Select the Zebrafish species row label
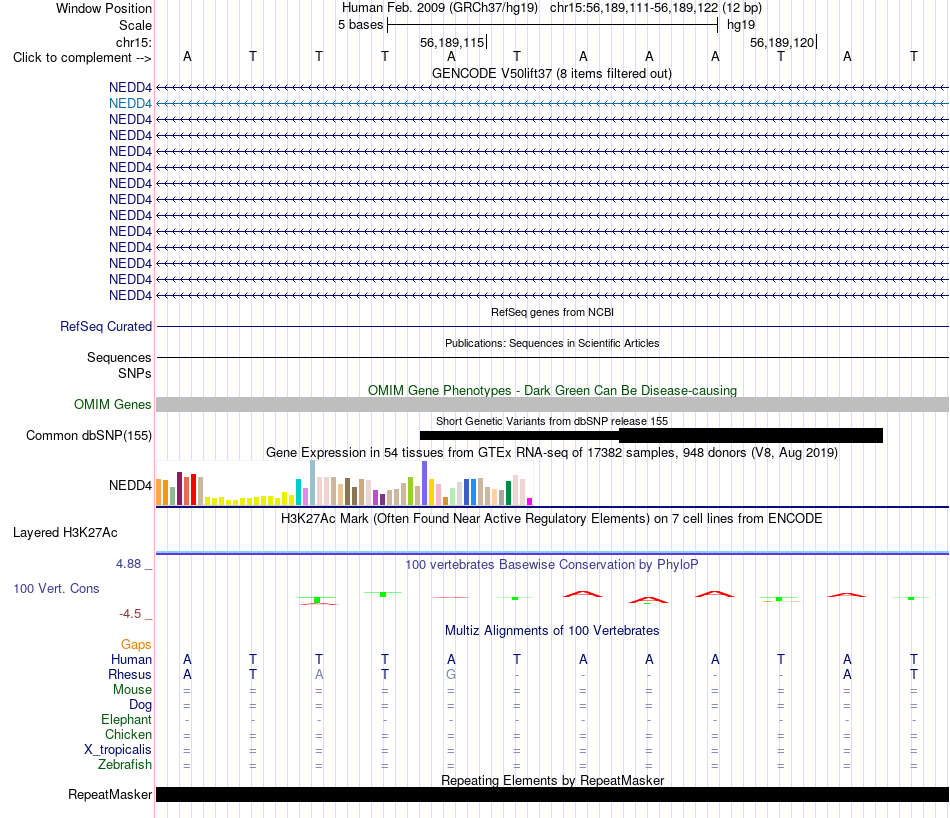The height and width of the screenshot is (818, 950). (125, 765)
